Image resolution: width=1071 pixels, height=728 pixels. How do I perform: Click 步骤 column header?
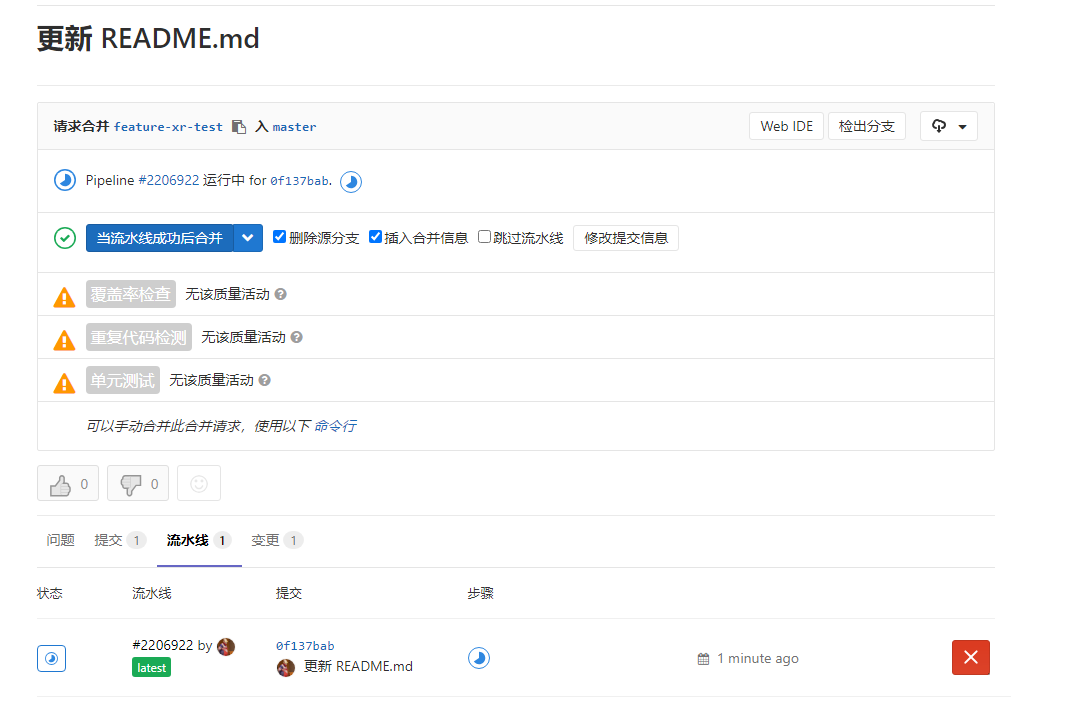click(x=481, y=593)
